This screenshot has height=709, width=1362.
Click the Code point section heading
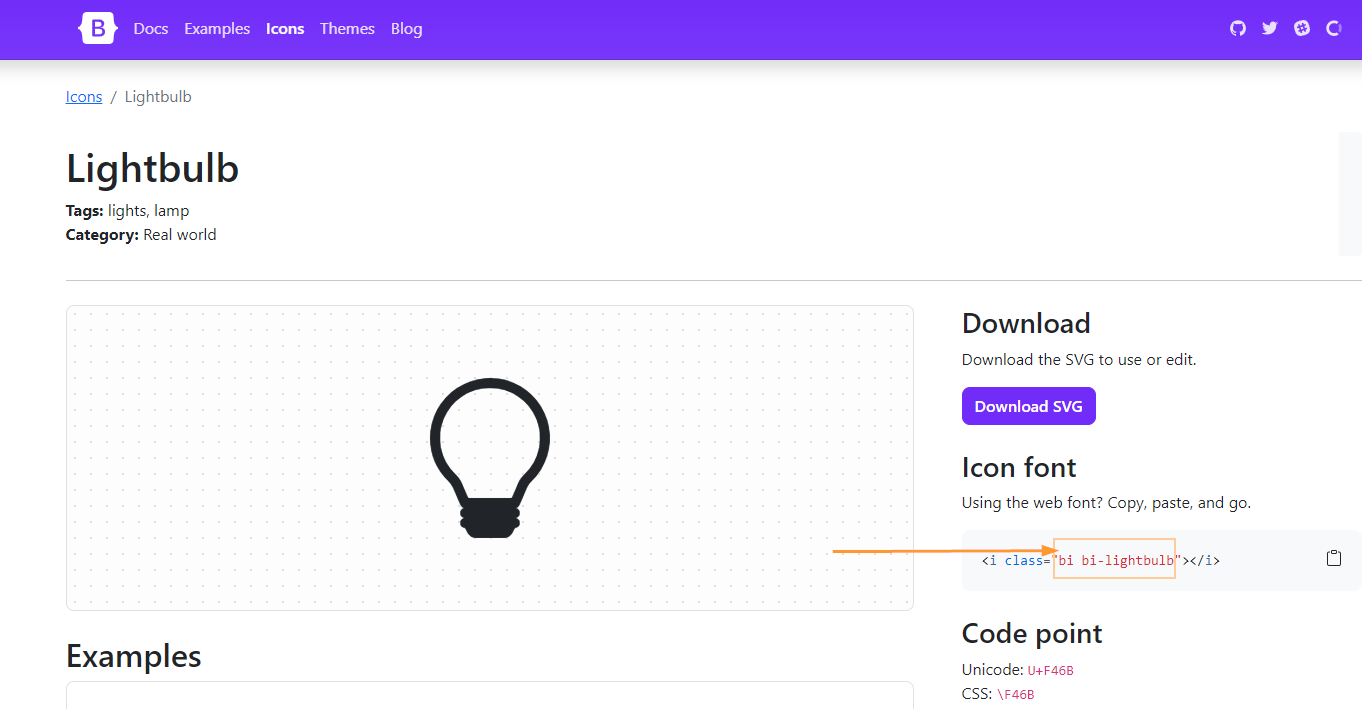tap(1031, 634)
